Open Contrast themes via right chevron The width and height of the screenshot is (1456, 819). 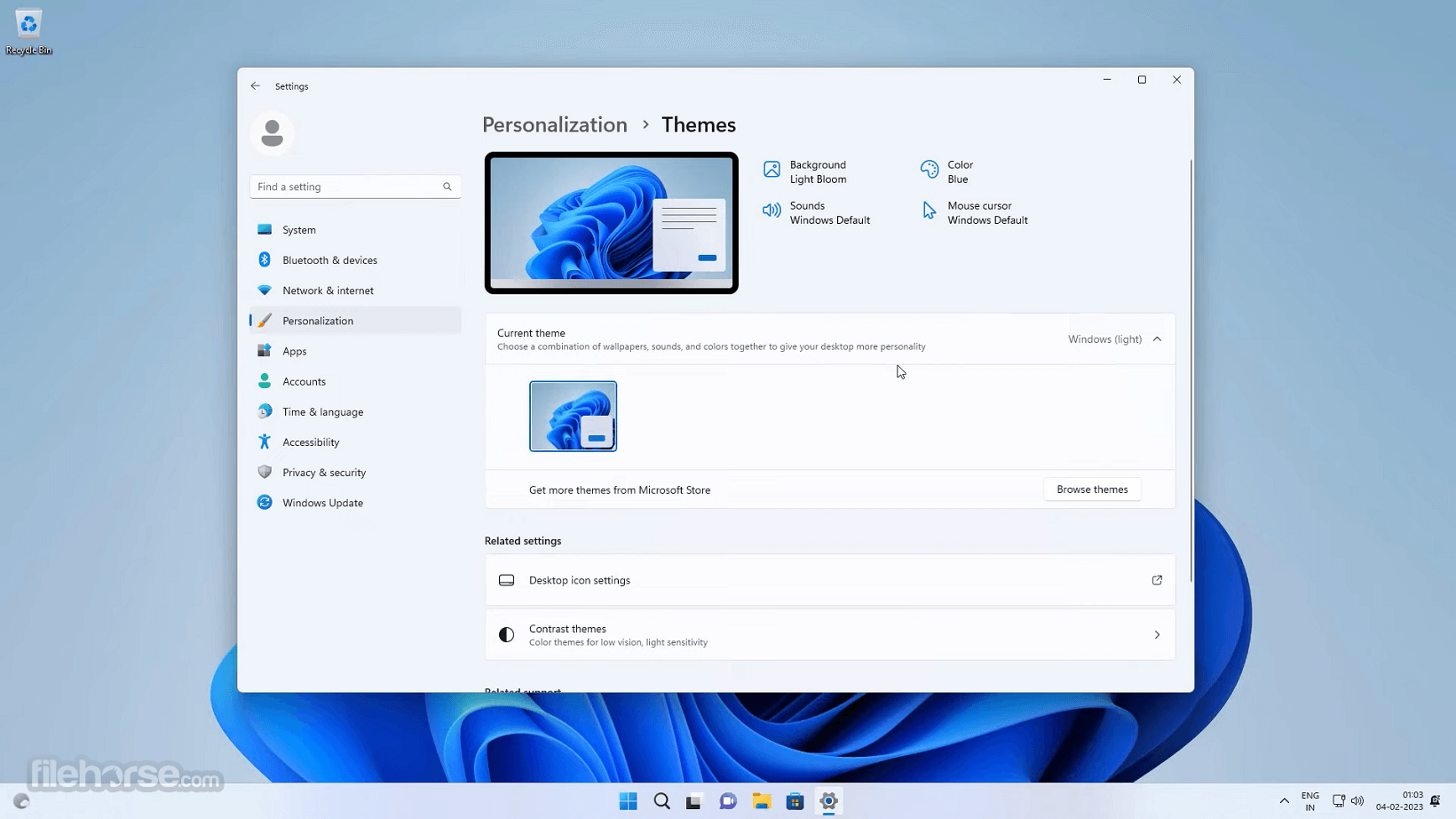[1157, 634]
